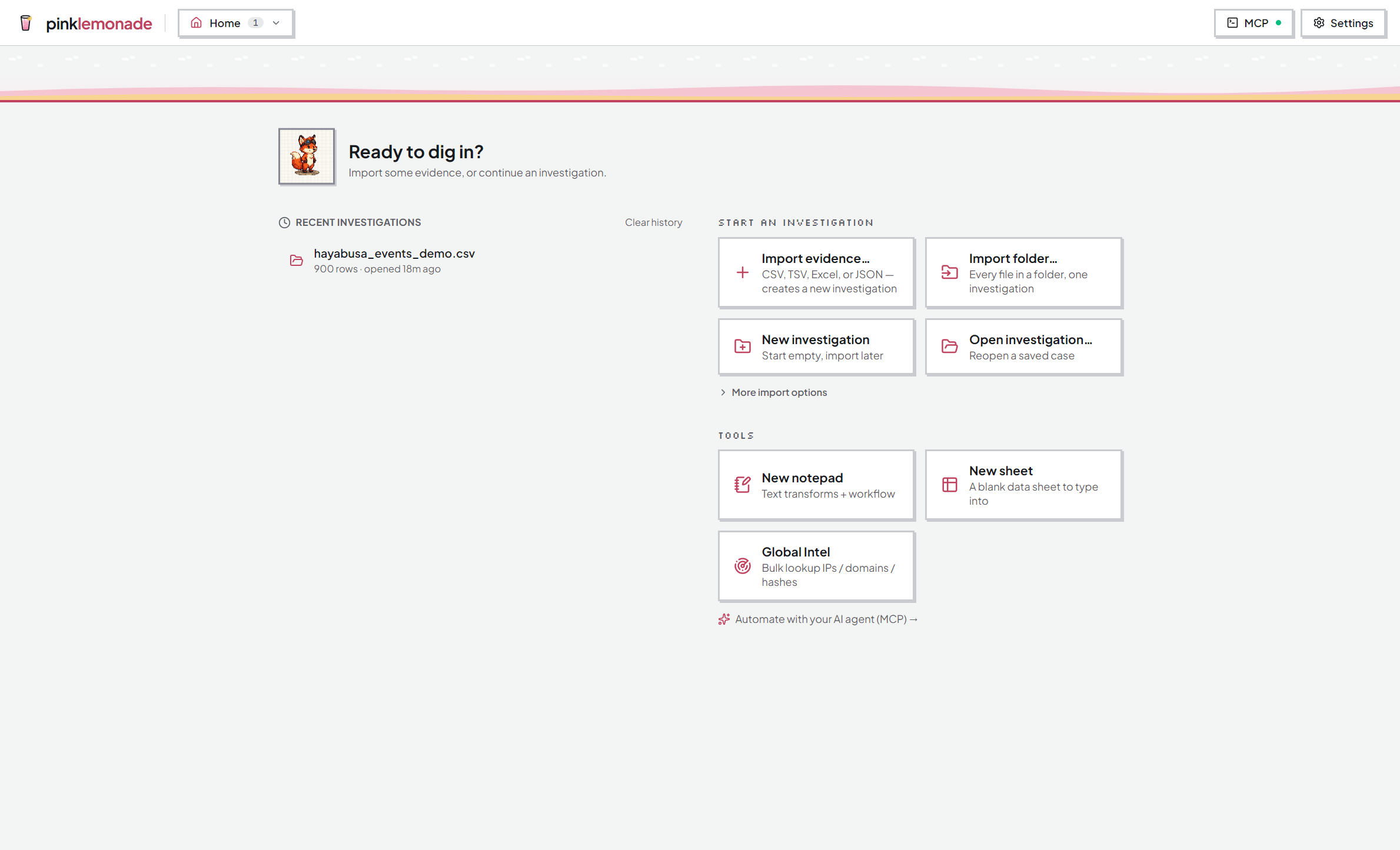This screenshot has height=850, width=1400.
Task: Click the MCP terminal icon
Action: tap(1232, 23)
